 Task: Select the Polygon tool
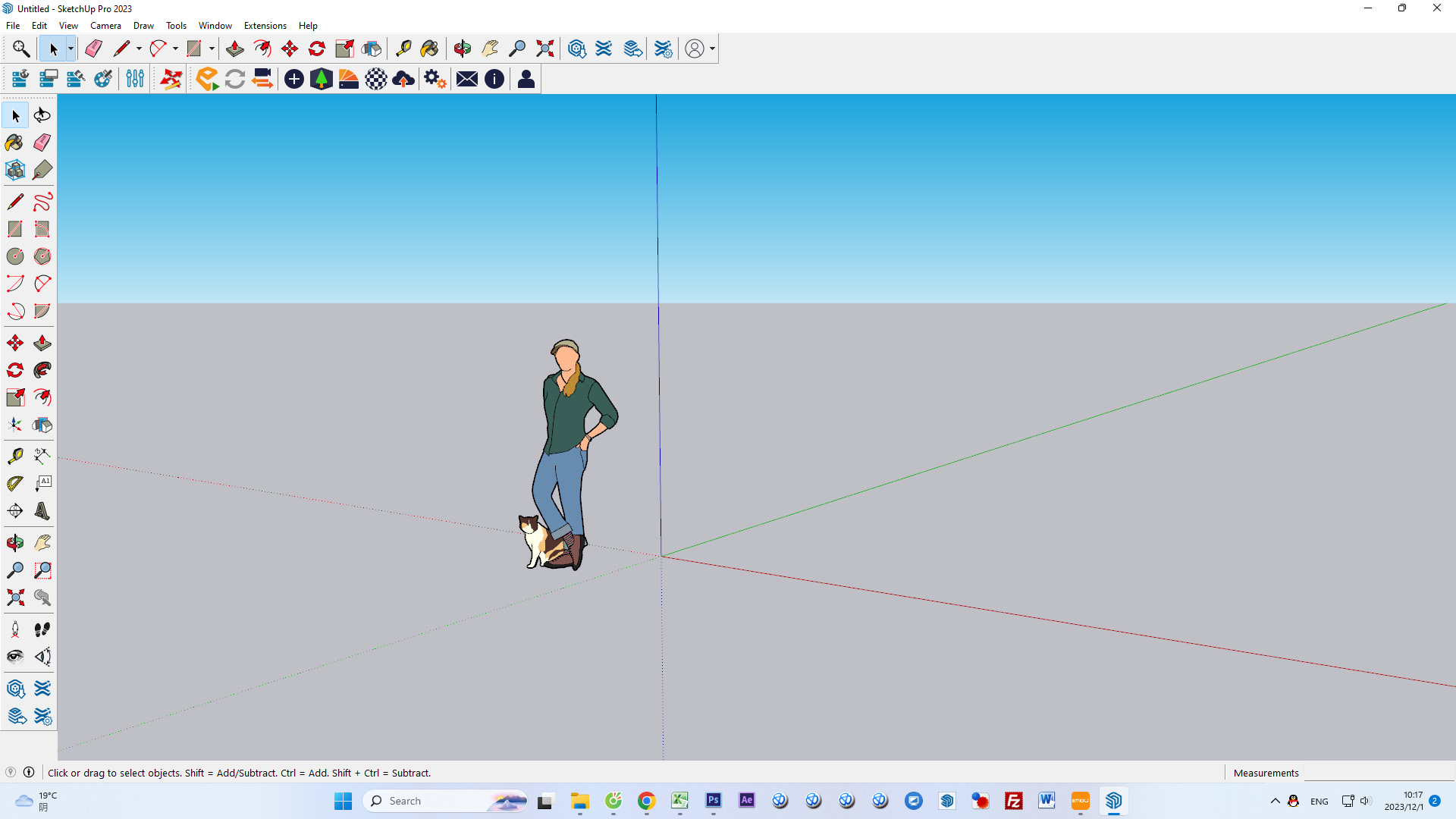click(x=42, y=256)
